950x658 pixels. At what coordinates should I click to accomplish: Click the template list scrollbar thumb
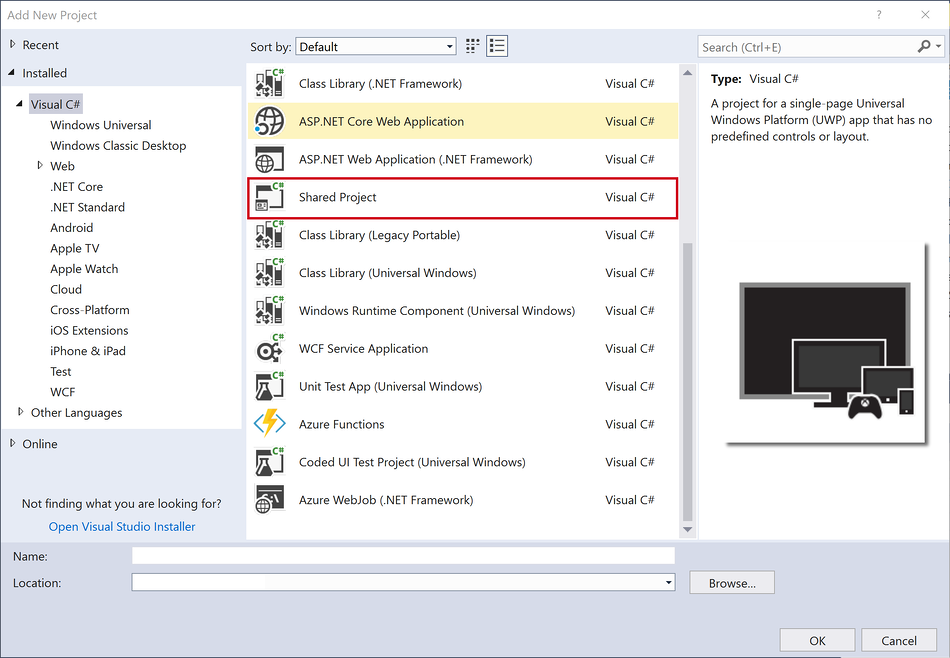tap(687, 382)
